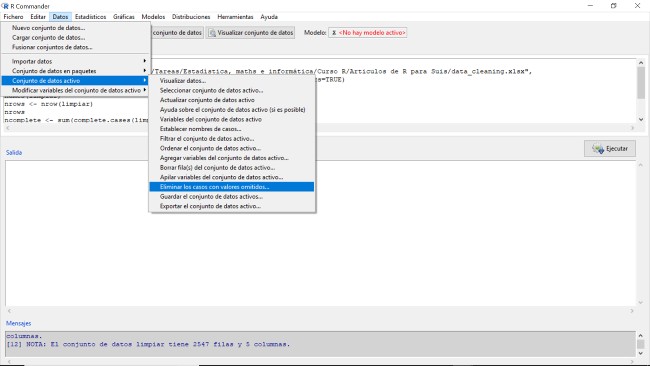Click the Modelo: label
This screenshot has height=366, width=650.
(x=315, y=33)
